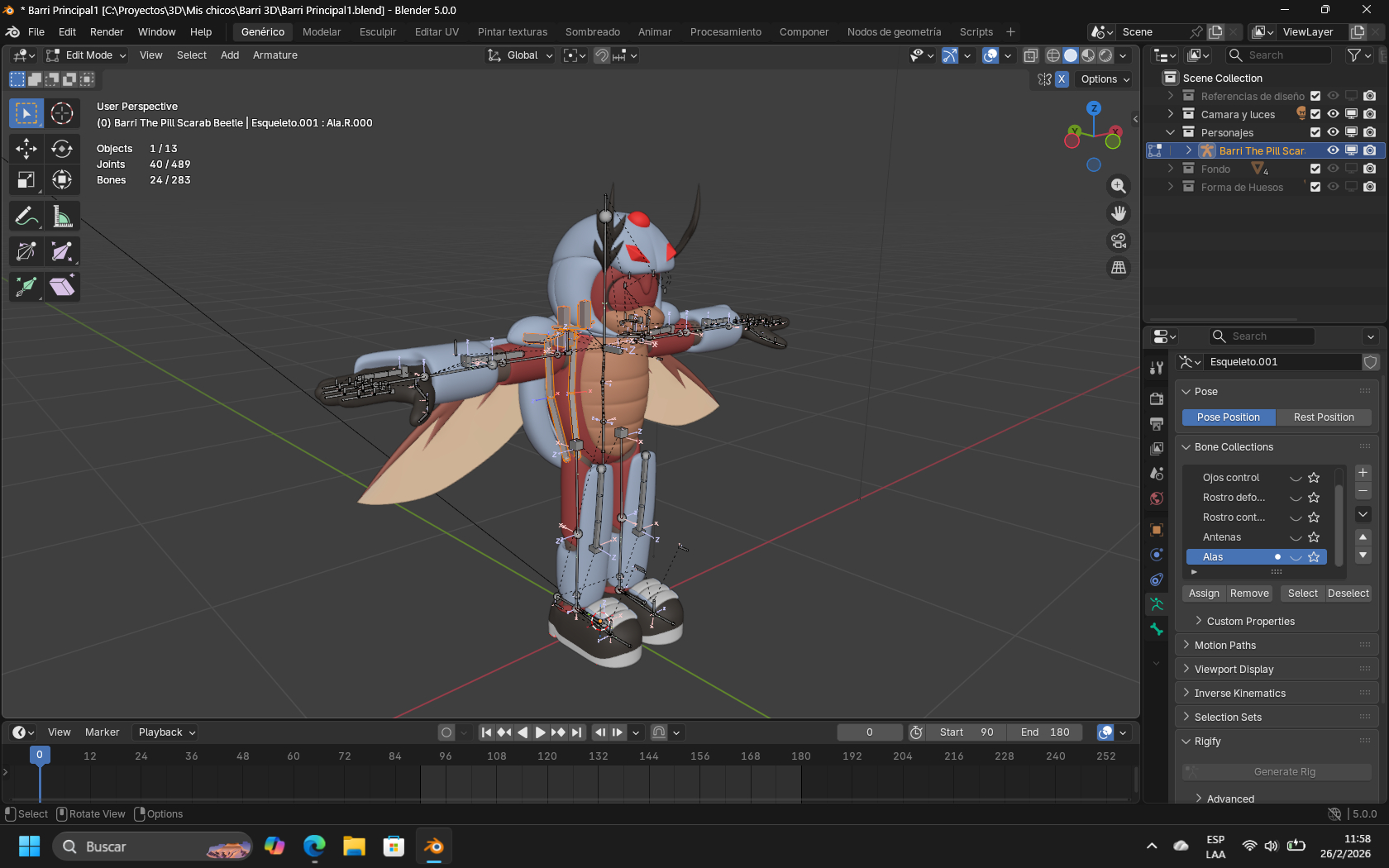This screenshot has width=1389, height=868.
Task: Add a new bone collection with plus icon
Action: coord(1363,473)
